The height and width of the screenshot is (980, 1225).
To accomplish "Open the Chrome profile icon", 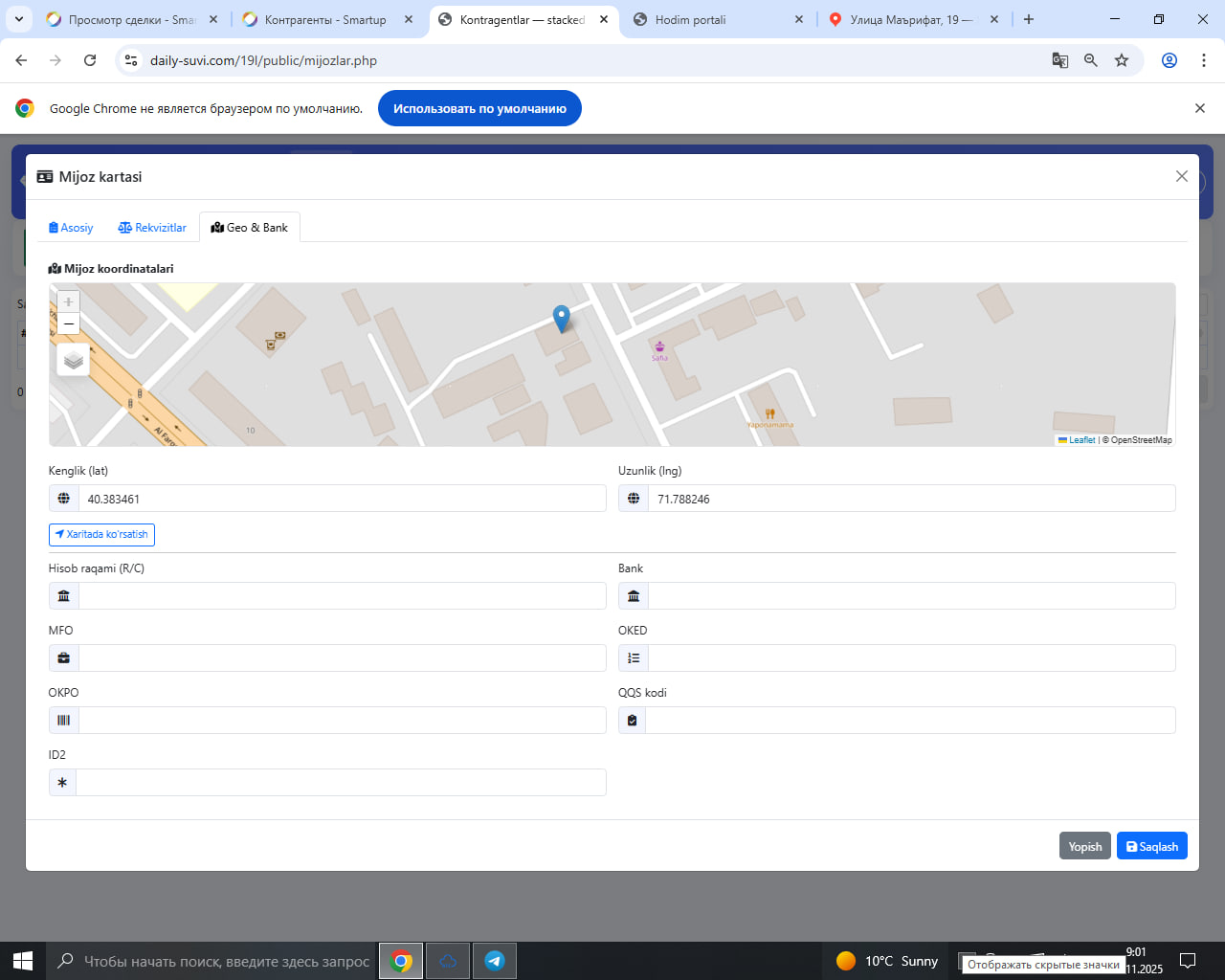I will [x=1169, y=60].
